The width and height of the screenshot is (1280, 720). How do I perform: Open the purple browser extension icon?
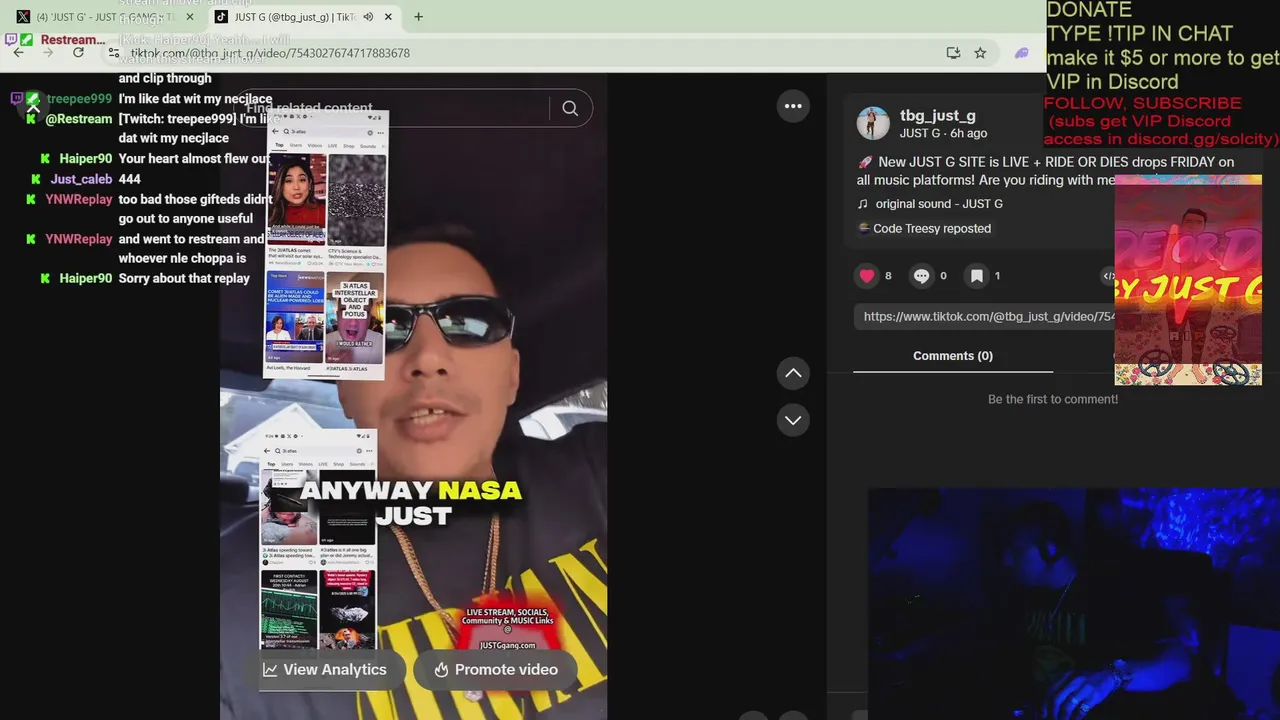(x=1021, y=53)
